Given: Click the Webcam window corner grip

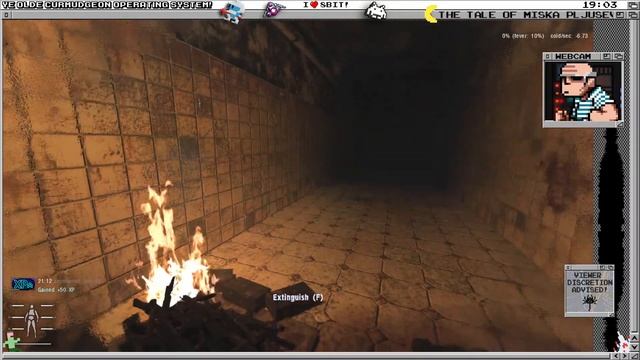Looking at the screenshot, I should (620, 124).
